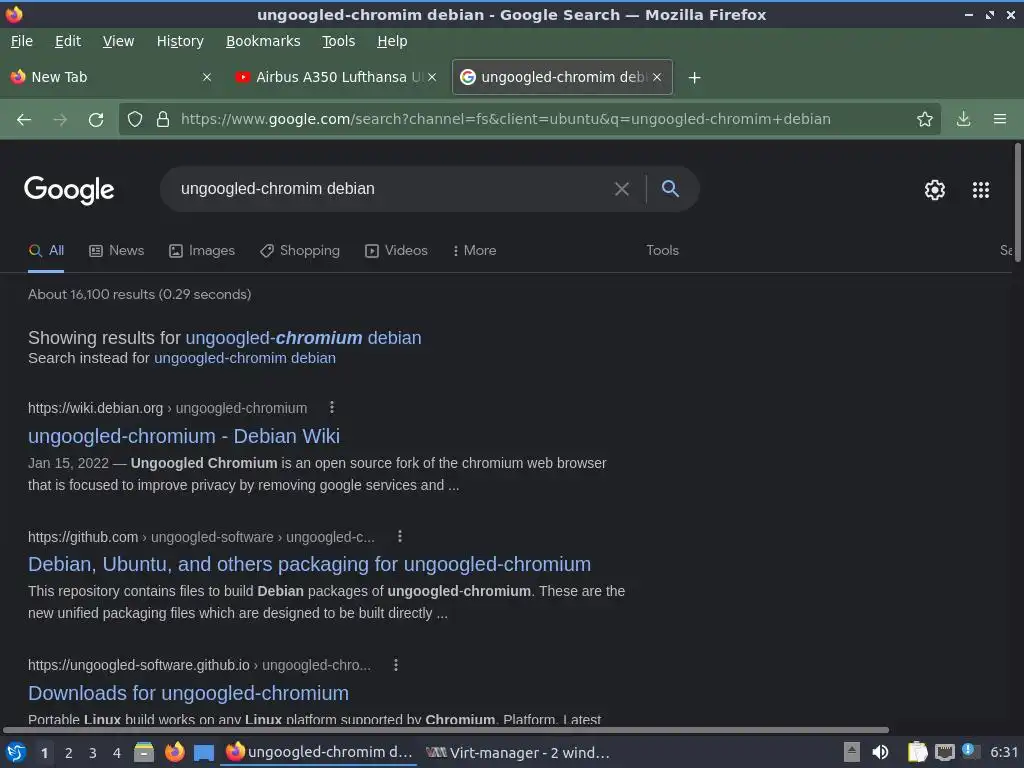This screenshot has height=768, width=1024.
Task: Open Firefox hamburger application menu
Action: tap(1000, 119)
